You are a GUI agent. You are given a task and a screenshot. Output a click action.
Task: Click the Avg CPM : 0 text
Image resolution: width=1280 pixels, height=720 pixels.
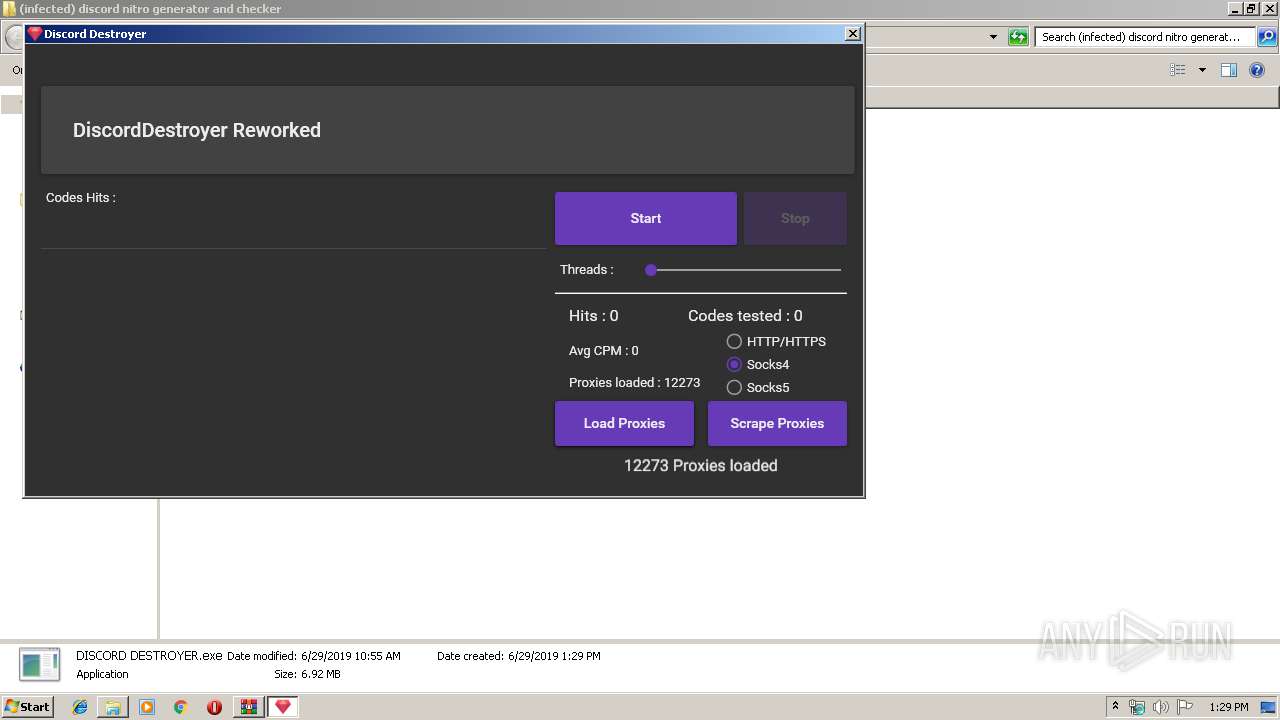(604, 350)
